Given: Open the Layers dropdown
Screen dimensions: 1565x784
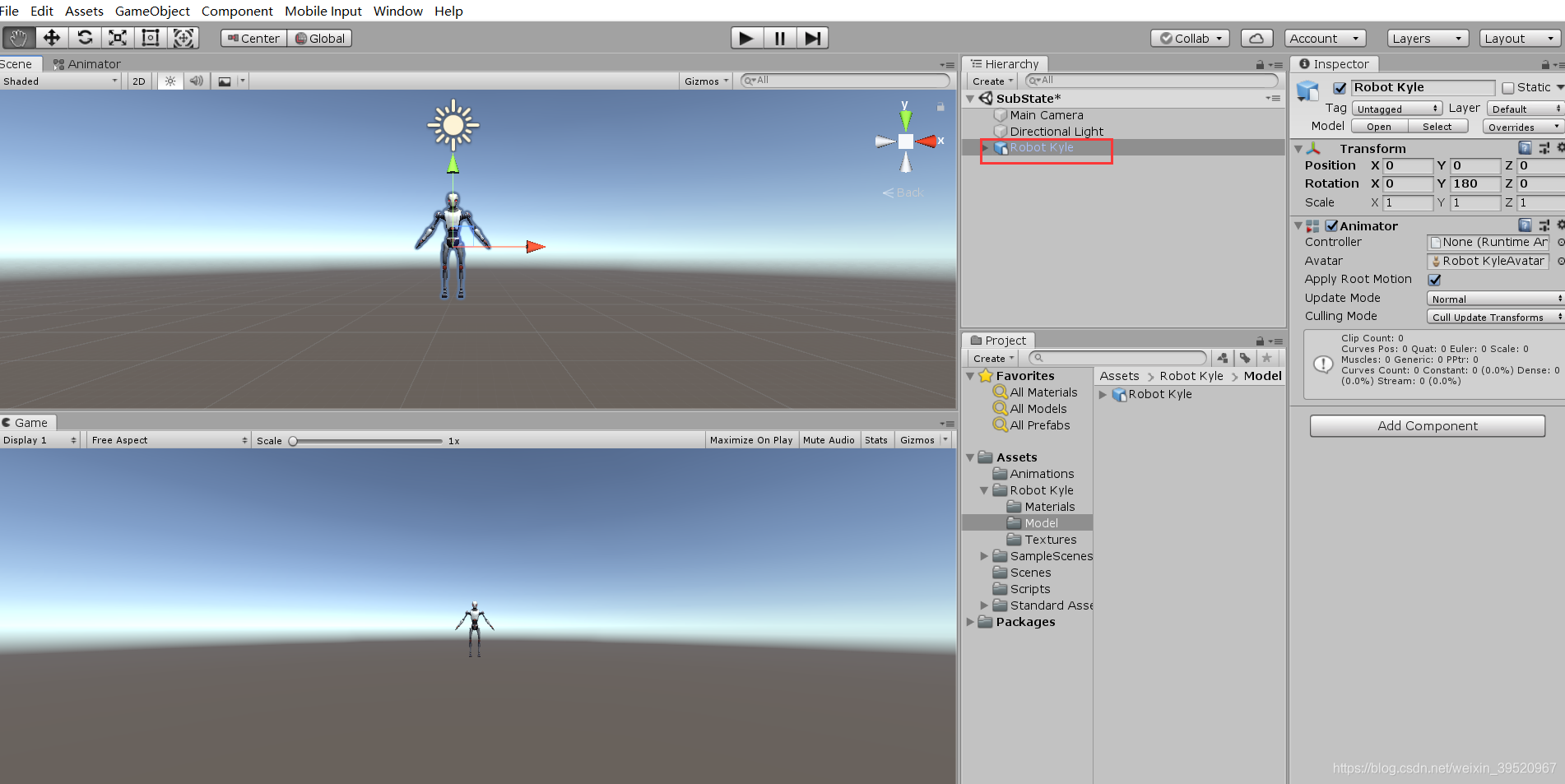Looking at the screenshot, I should (1428, 39).
